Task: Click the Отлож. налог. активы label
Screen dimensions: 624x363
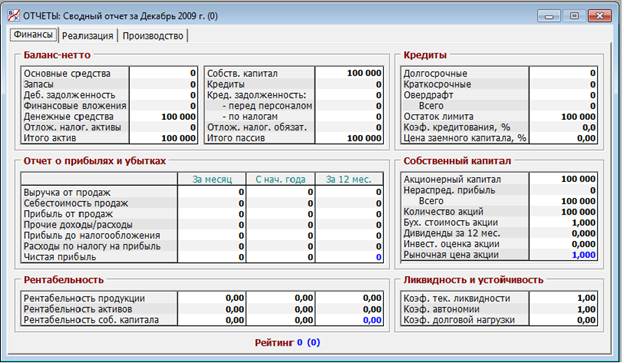Action: 72,127
